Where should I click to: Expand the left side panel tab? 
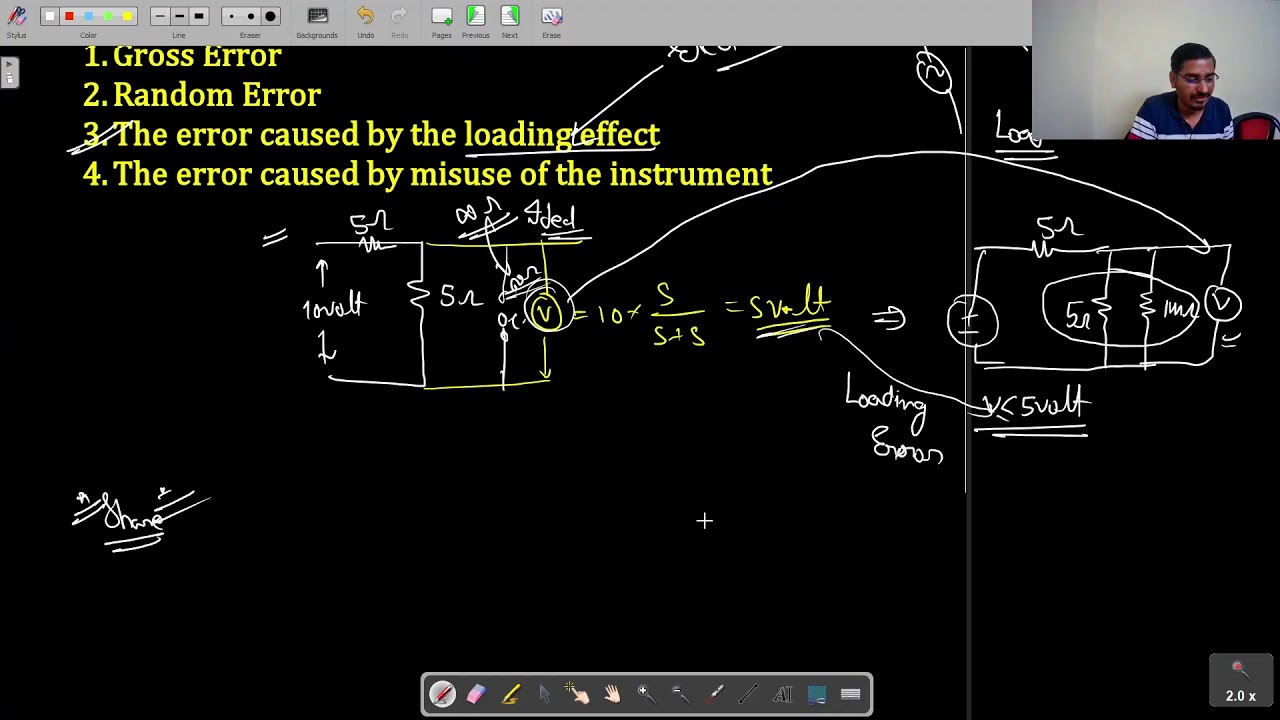[x=9, y=73]
